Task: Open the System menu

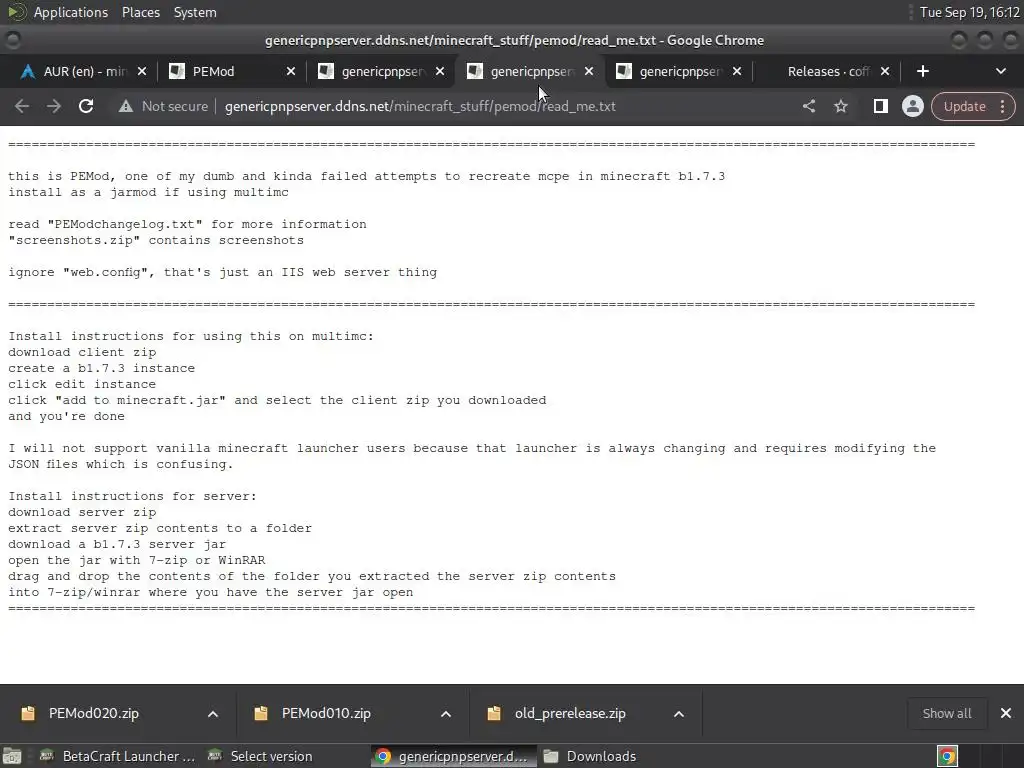Action: (195, 12)
